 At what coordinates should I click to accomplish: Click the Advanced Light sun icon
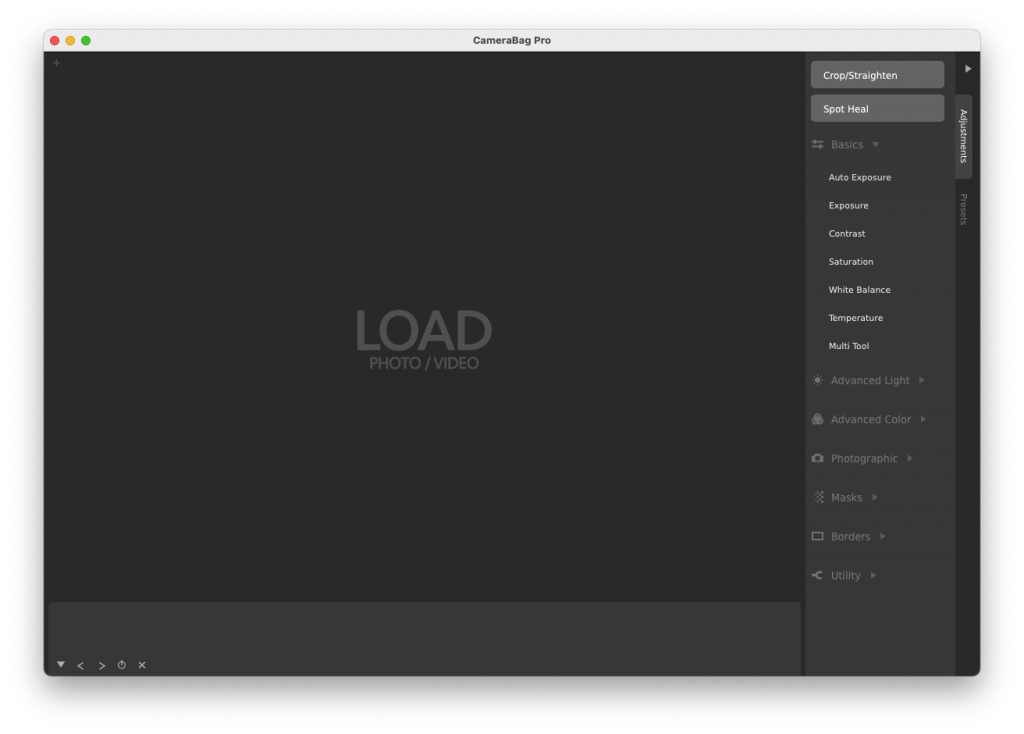[818, 380]
